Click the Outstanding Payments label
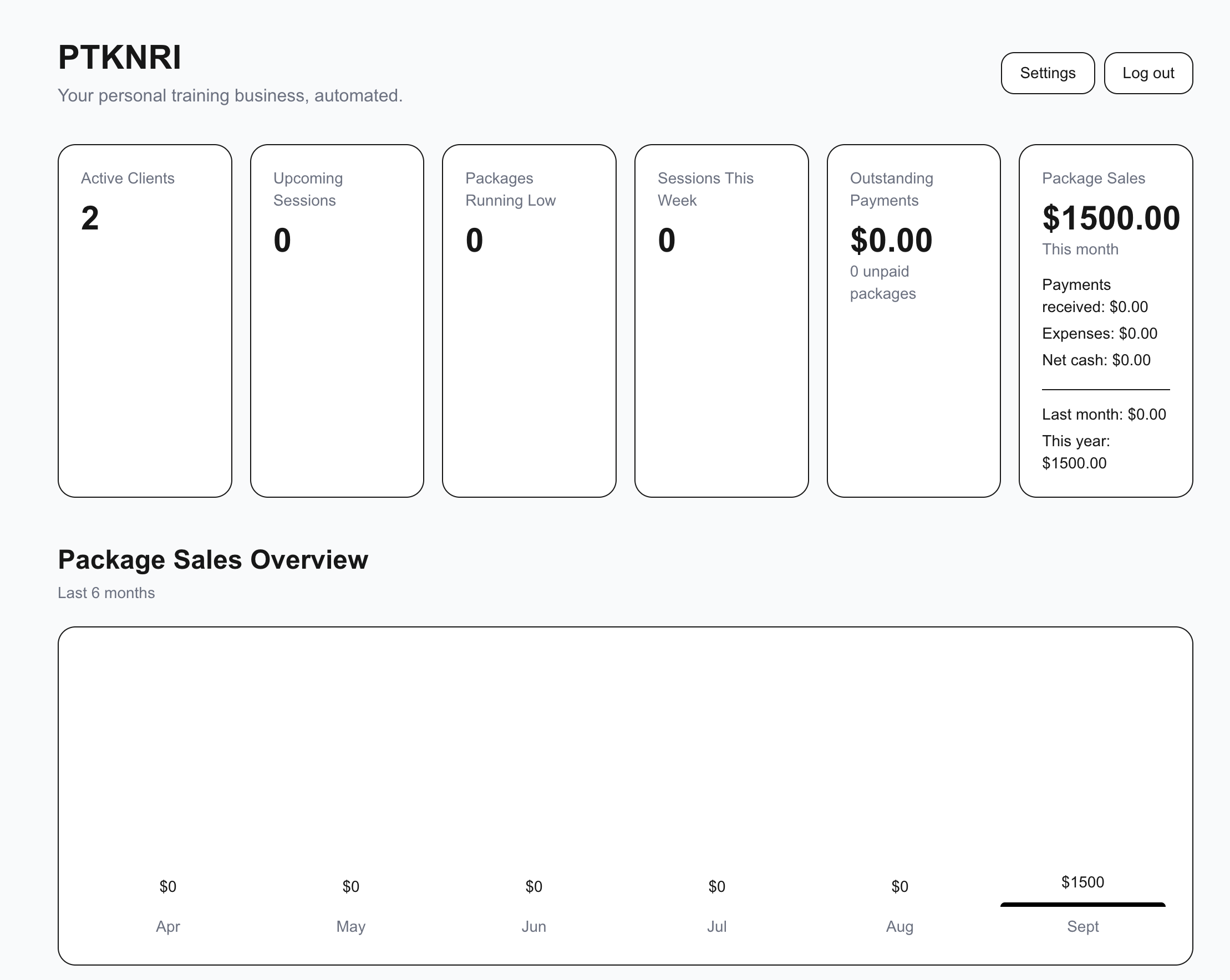 point(892,189)
